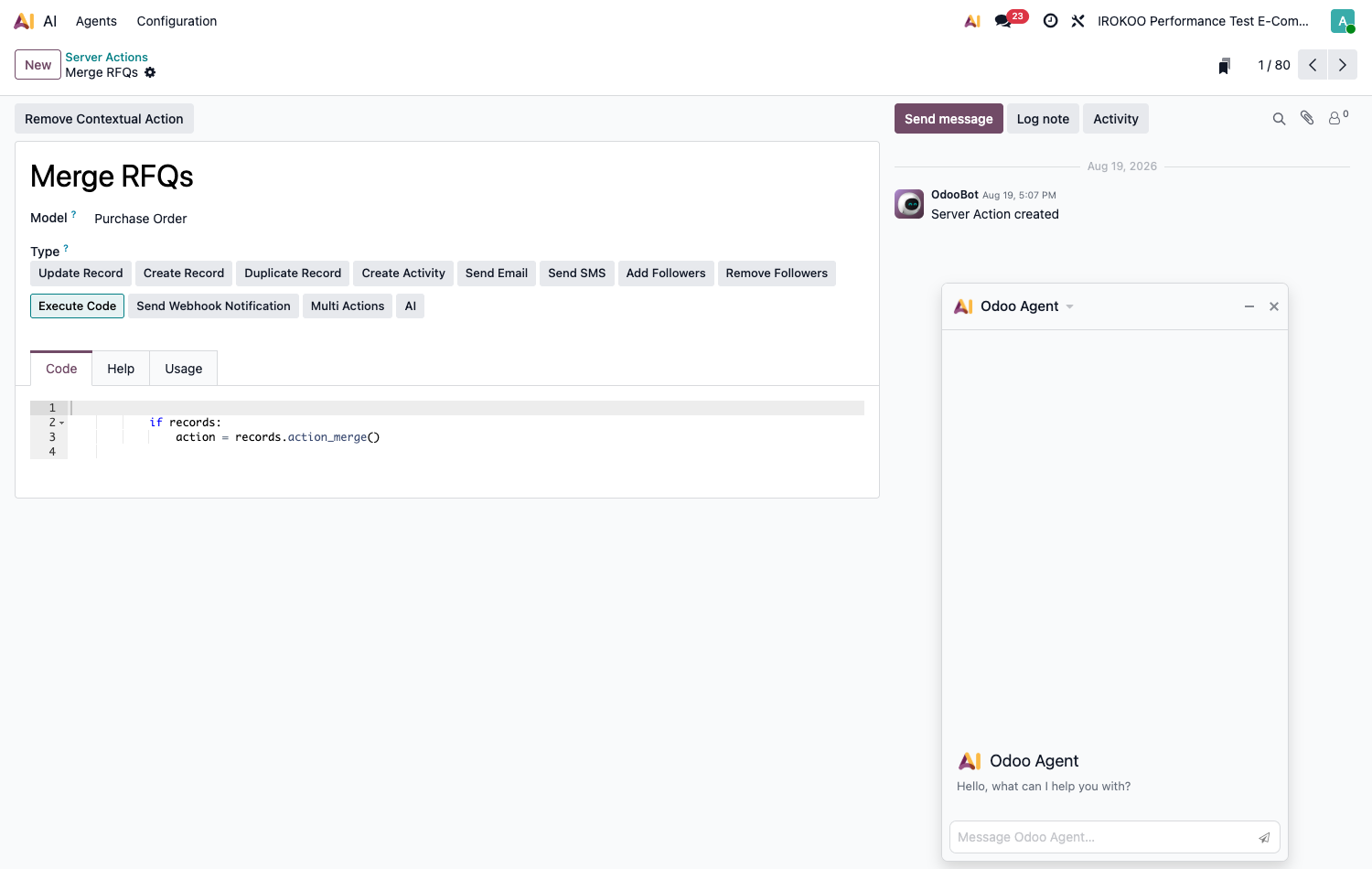This screenshot has height=869, width=1372.
Task: Open the gear actions menu beside Merge RFQs
Action: click(x=150, y=72)
